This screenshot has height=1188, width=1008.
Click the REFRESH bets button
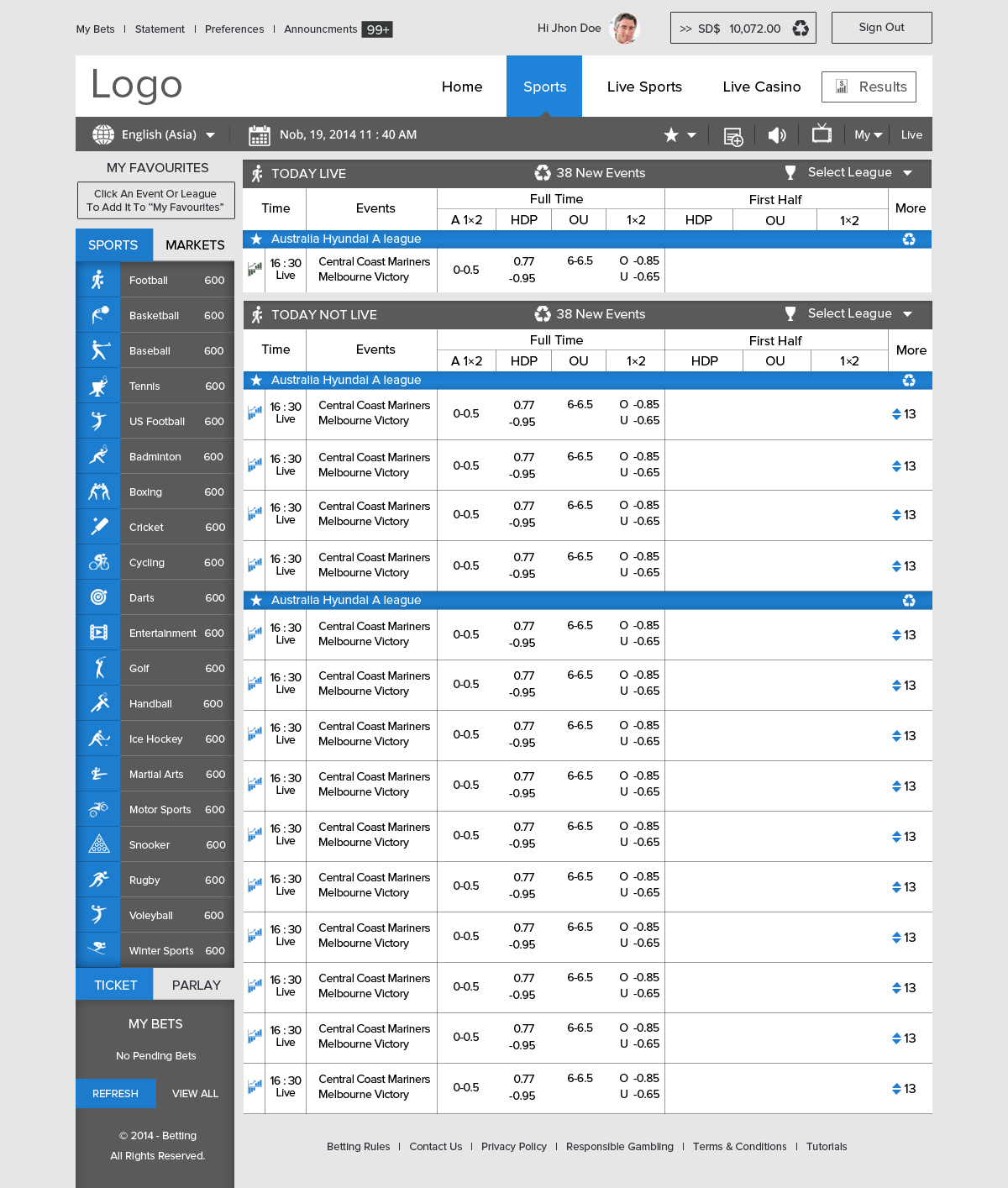point(116,1094)
